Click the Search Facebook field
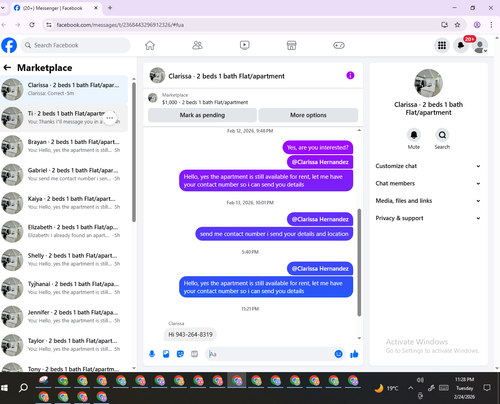 tap(75, 45)
